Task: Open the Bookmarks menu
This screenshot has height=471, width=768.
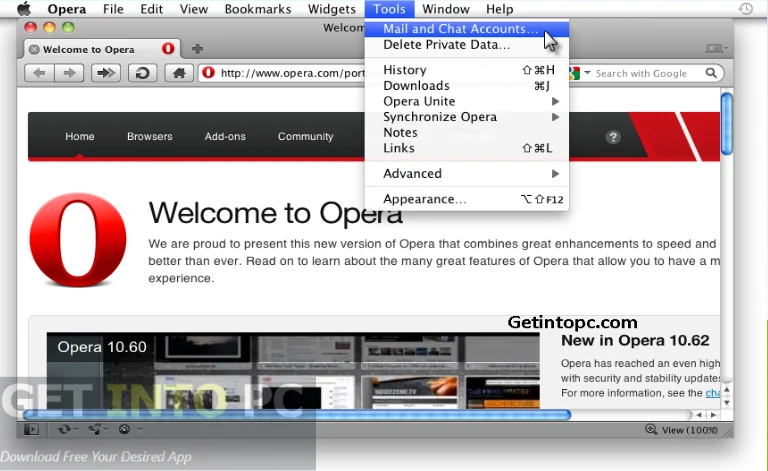Action: click(258, 9)
